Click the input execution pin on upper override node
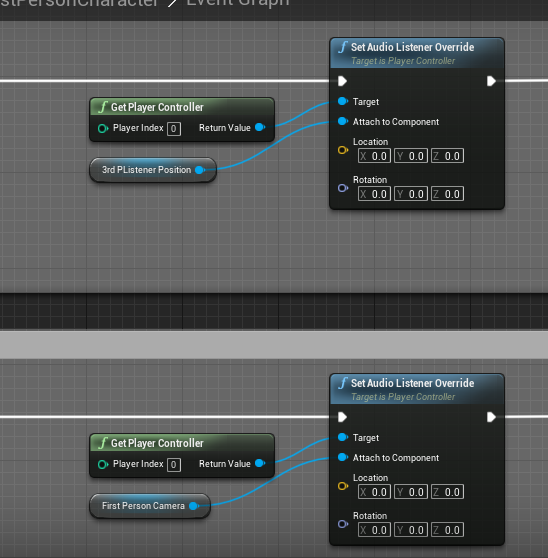Screen dimensions: 548x558 (x=342, y=81)
